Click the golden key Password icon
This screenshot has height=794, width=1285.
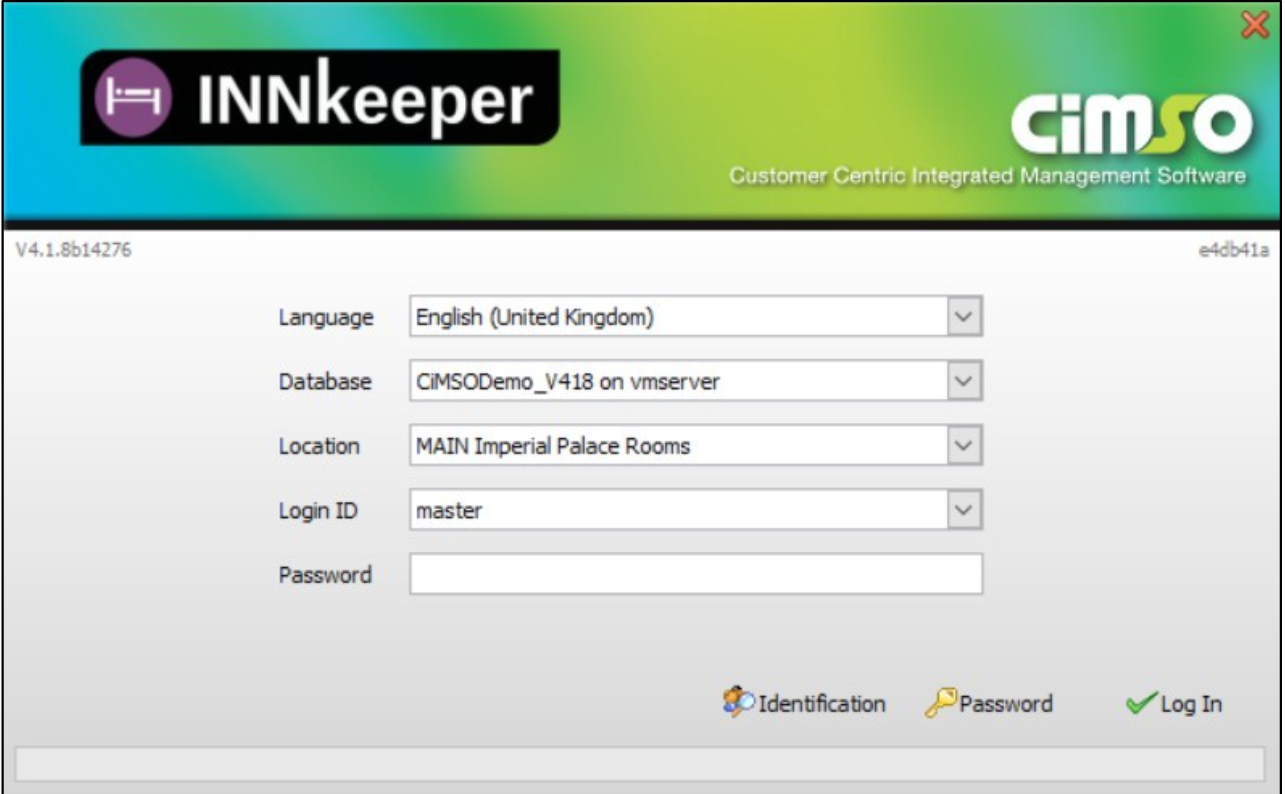click(941, 703)
